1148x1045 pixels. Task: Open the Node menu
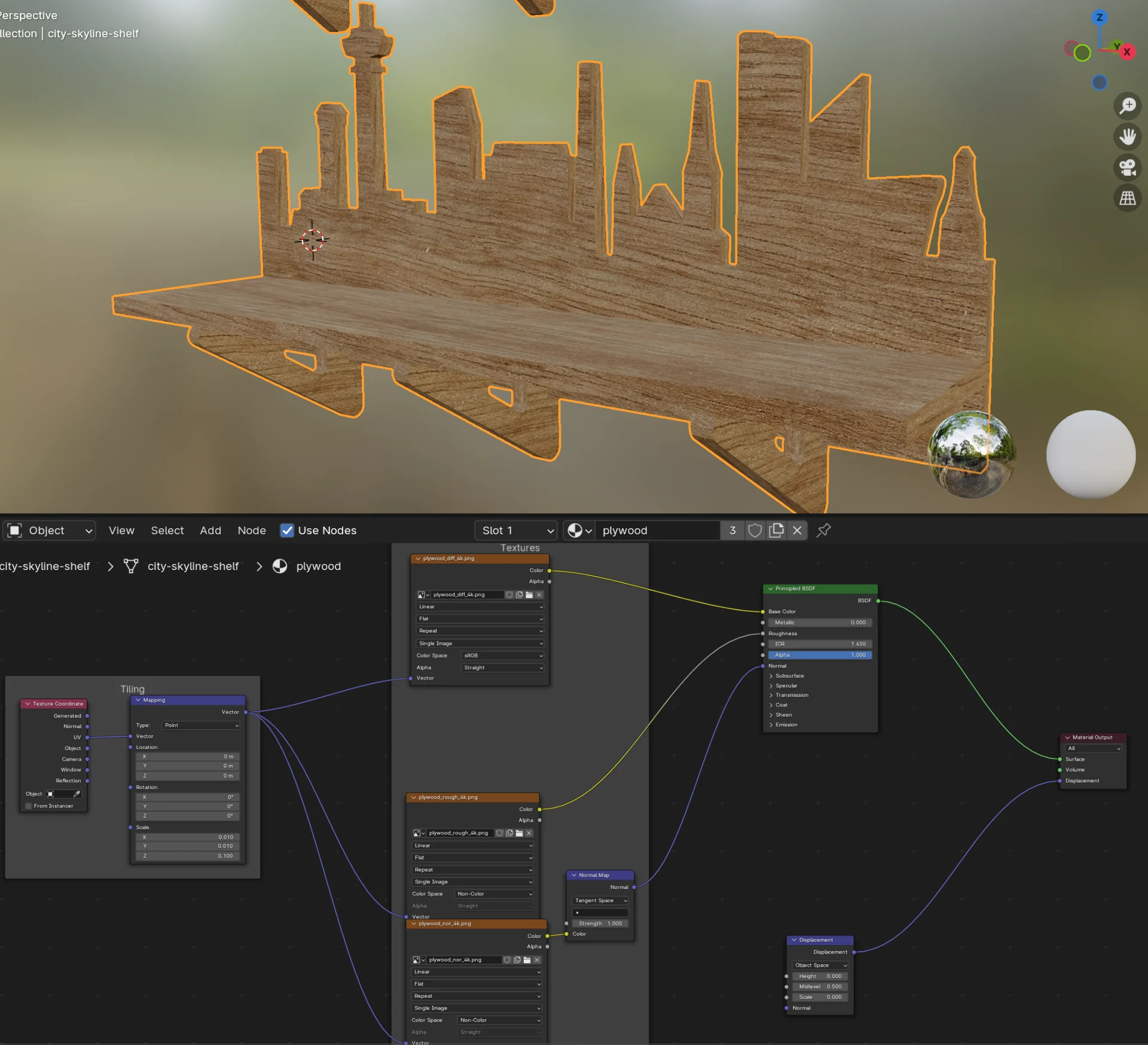tap(252, 531)
